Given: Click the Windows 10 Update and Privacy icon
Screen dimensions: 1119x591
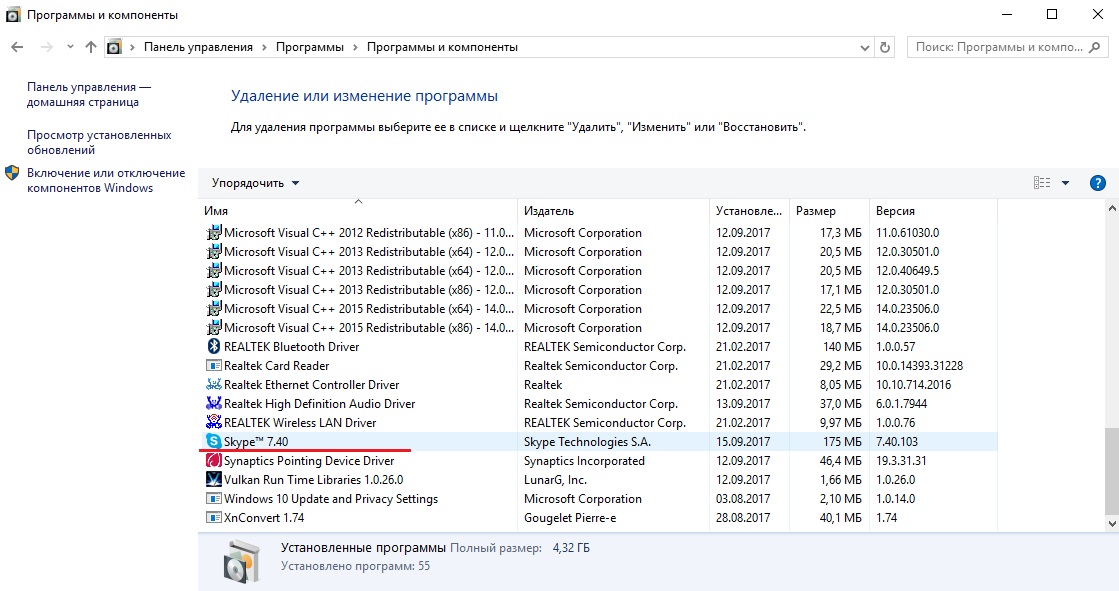Looking at the screenshot, I should [213, 499].
